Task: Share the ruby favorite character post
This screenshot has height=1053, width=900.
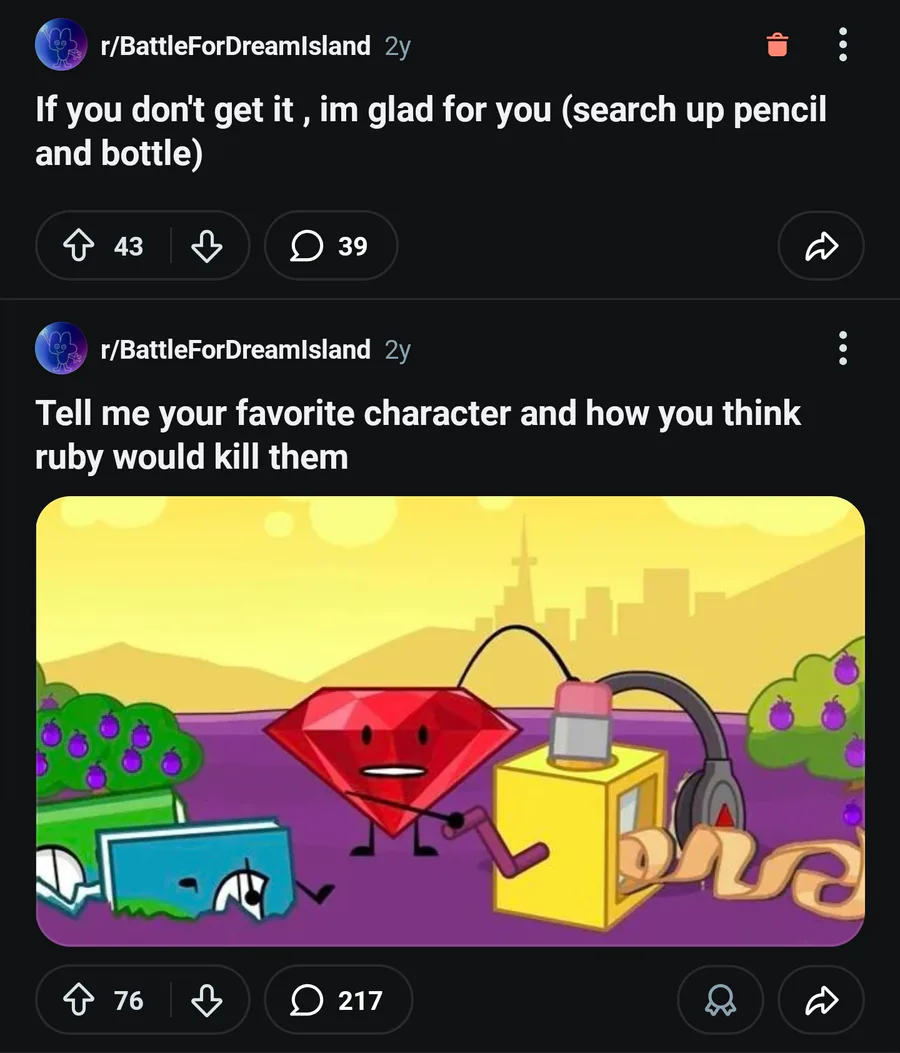Action: pos(820,1000)
